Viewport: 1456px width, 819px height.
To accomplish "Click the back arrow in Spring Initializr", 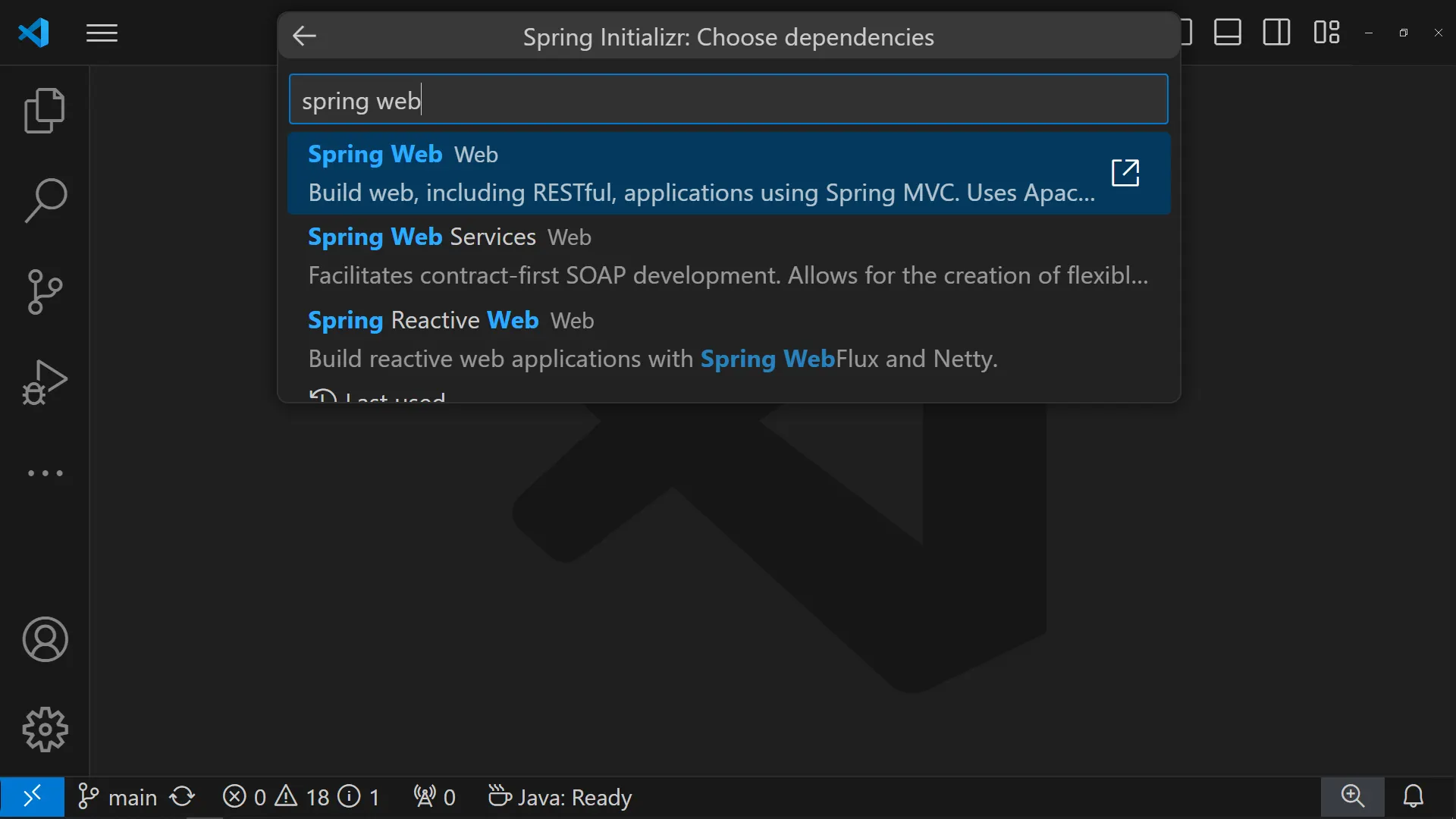I will click(304, 36).
